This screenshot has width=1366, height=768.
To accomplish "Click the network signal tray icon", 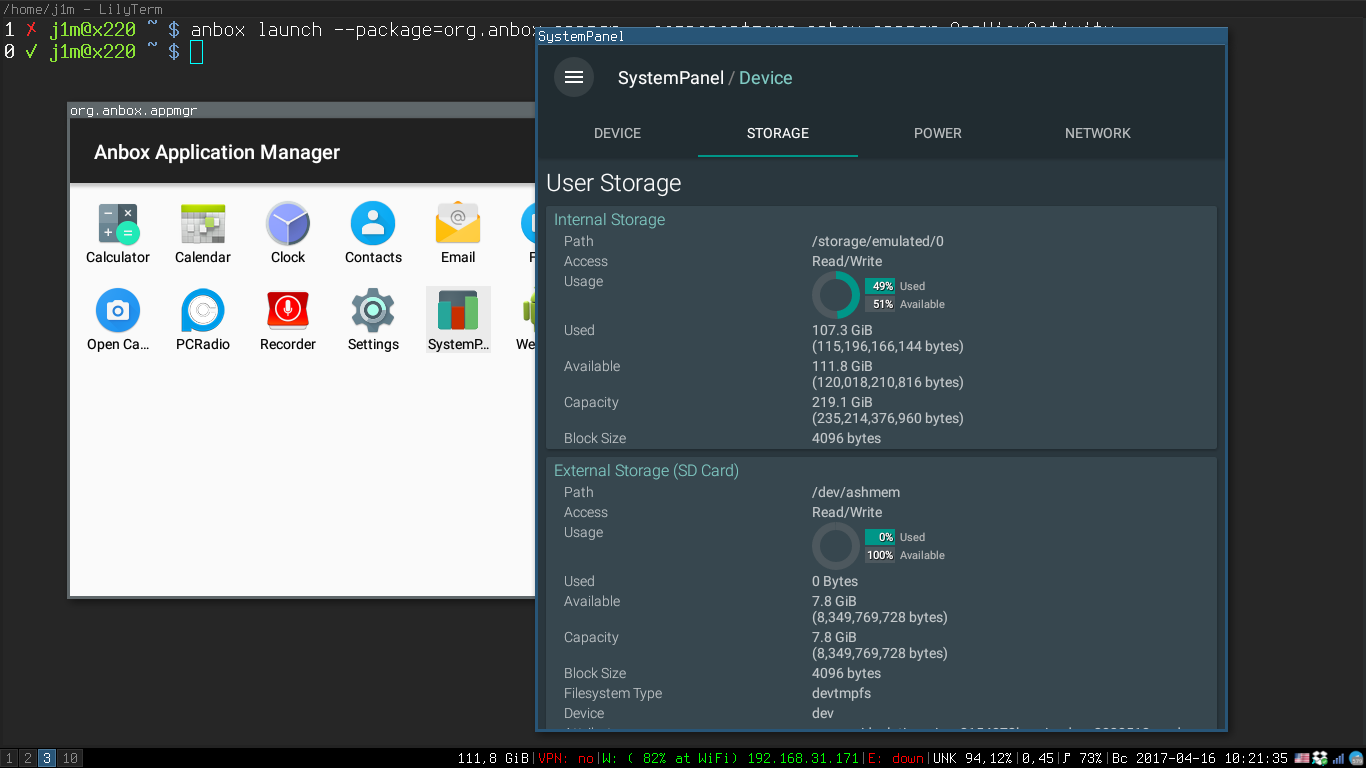I will (x=1338, y=758).
